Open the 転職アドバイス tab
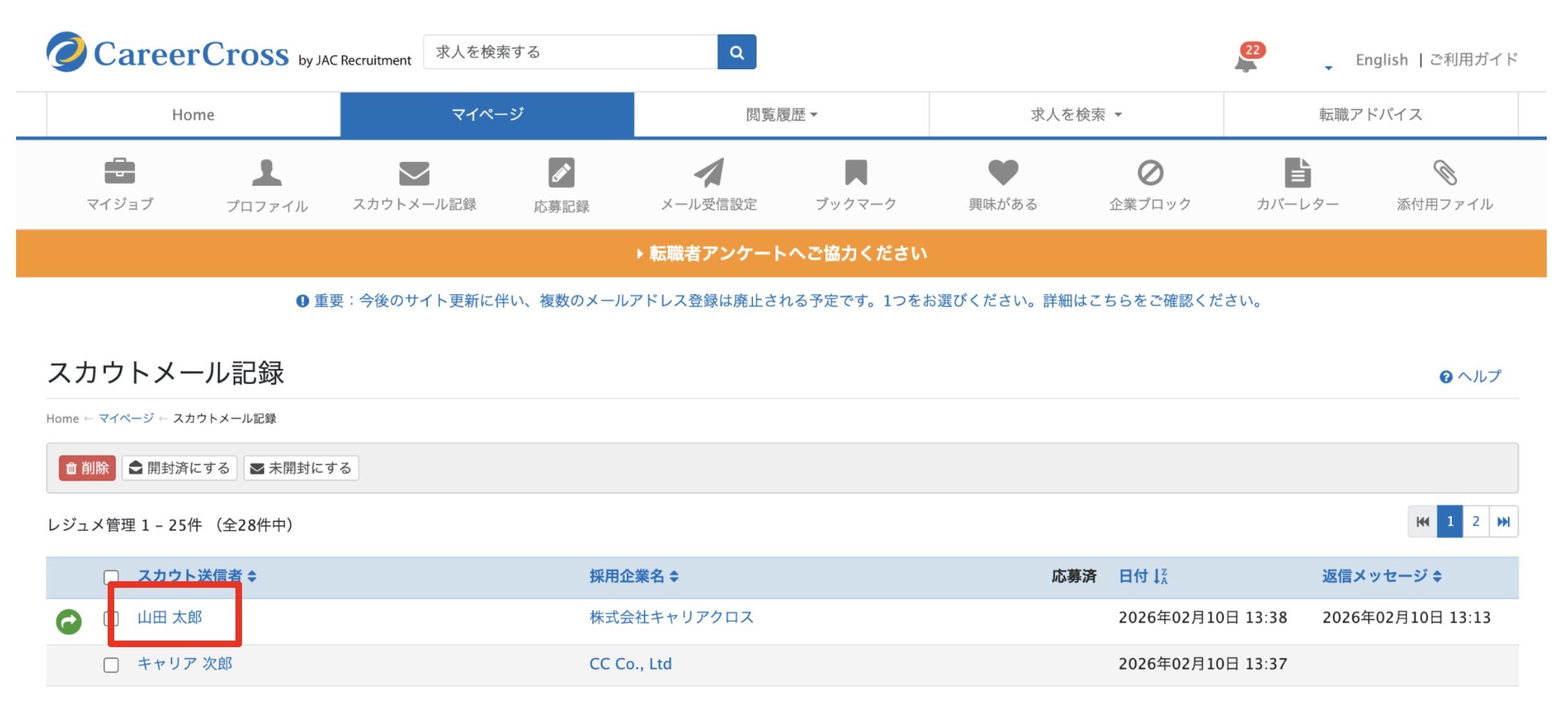1568x720 pixels. [x=1370, y=115]
